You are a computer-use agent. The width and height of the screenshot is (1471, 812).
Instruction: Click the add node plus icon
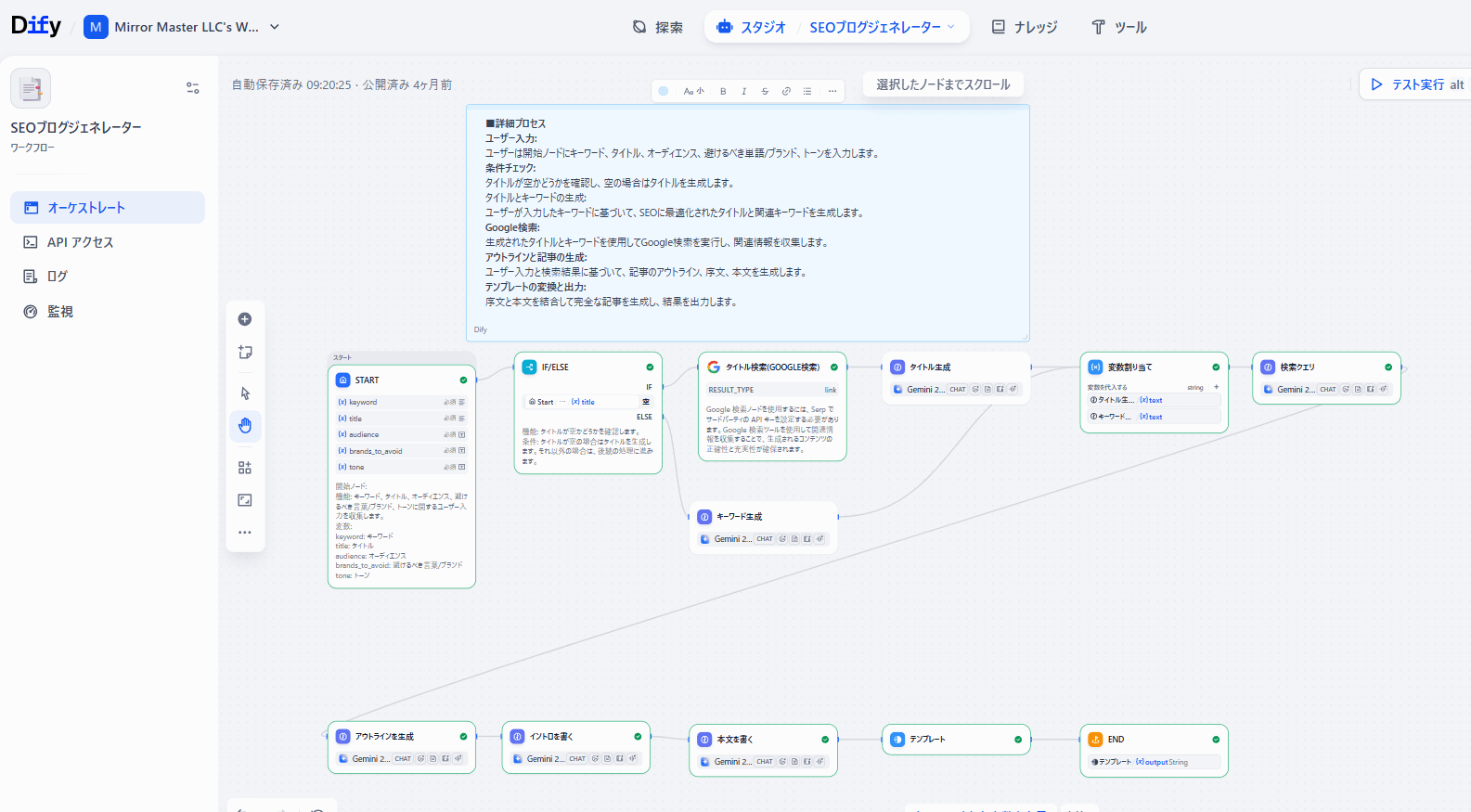(x=245, y=319)
